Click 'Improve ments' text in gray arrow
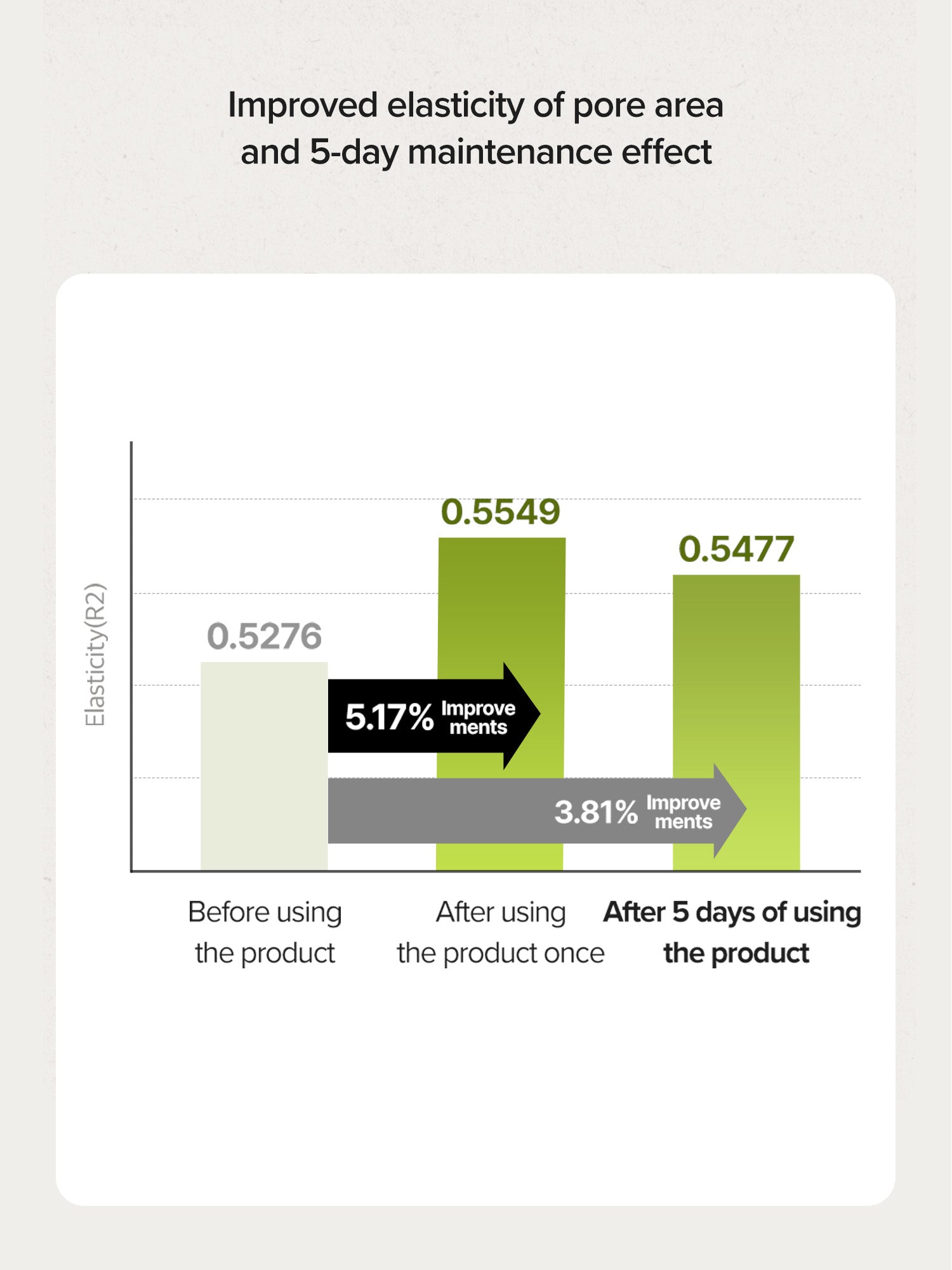The height and width of the screenshot is (1270, 952). point(684,812)
